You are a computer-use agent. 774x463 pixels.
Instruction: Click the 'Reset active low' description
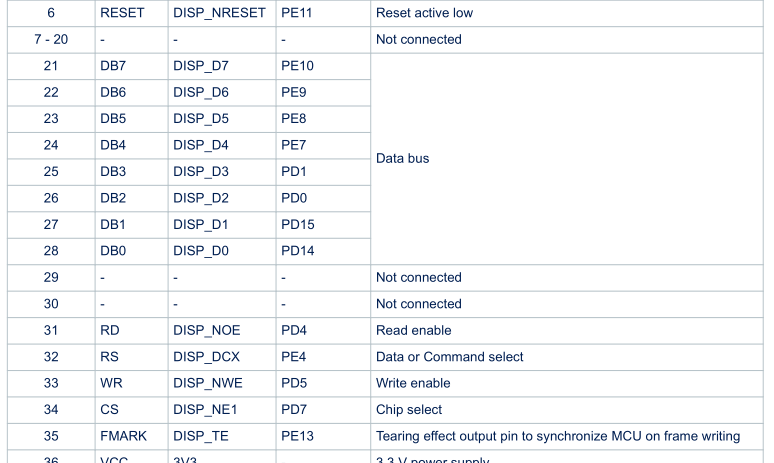[x=425, y=13]
